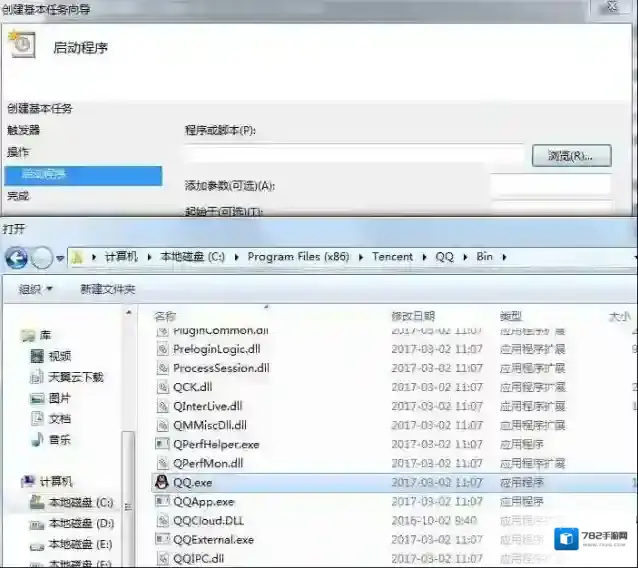Image resolution: width=638 pixels, height=568 pixels.
Task: Click the 新建文件夹 button
Action: 108,289
